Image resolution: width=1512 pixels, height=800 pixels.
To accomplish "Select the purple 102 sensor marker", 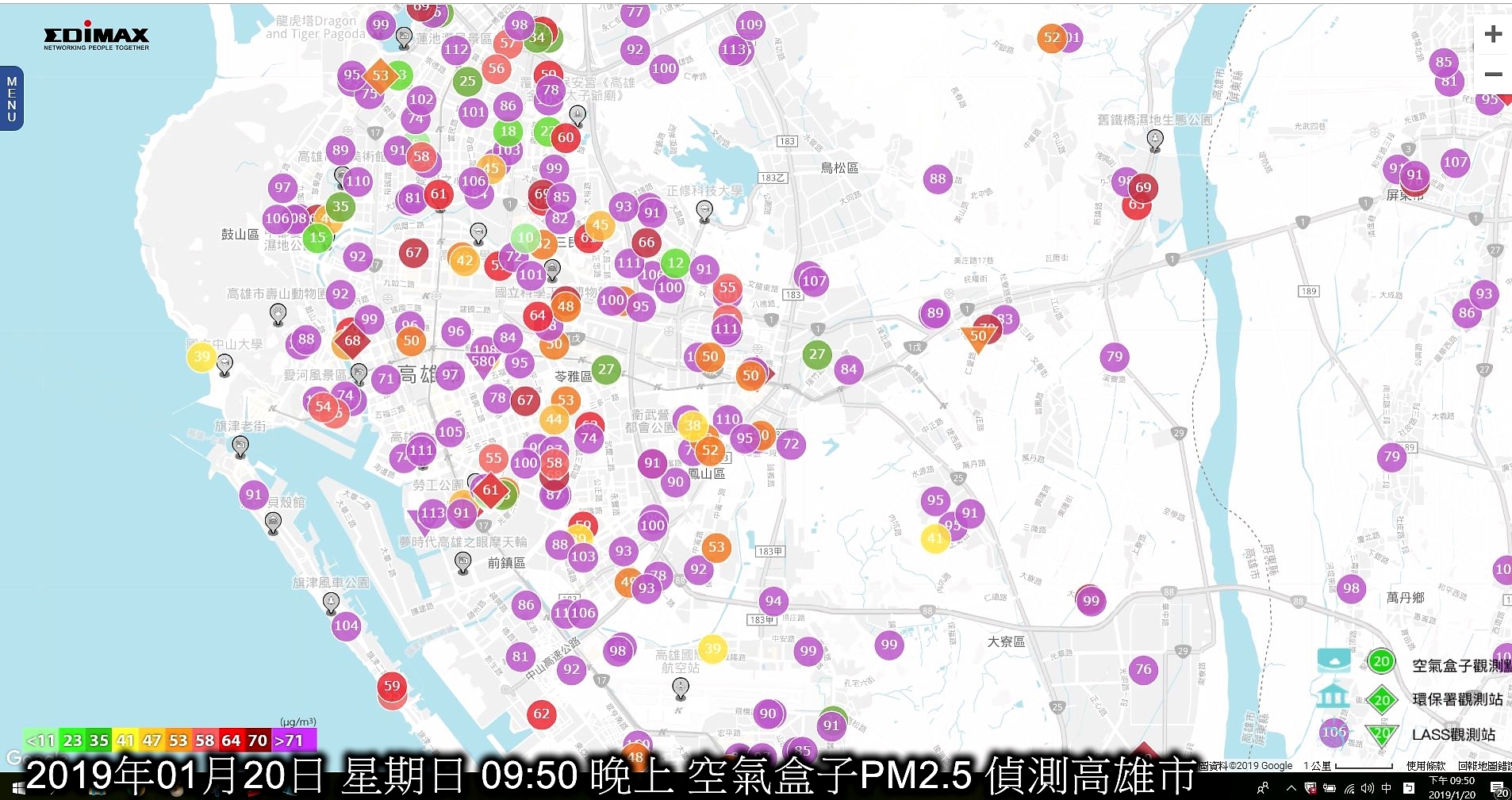I will click(x=420, y=99).
